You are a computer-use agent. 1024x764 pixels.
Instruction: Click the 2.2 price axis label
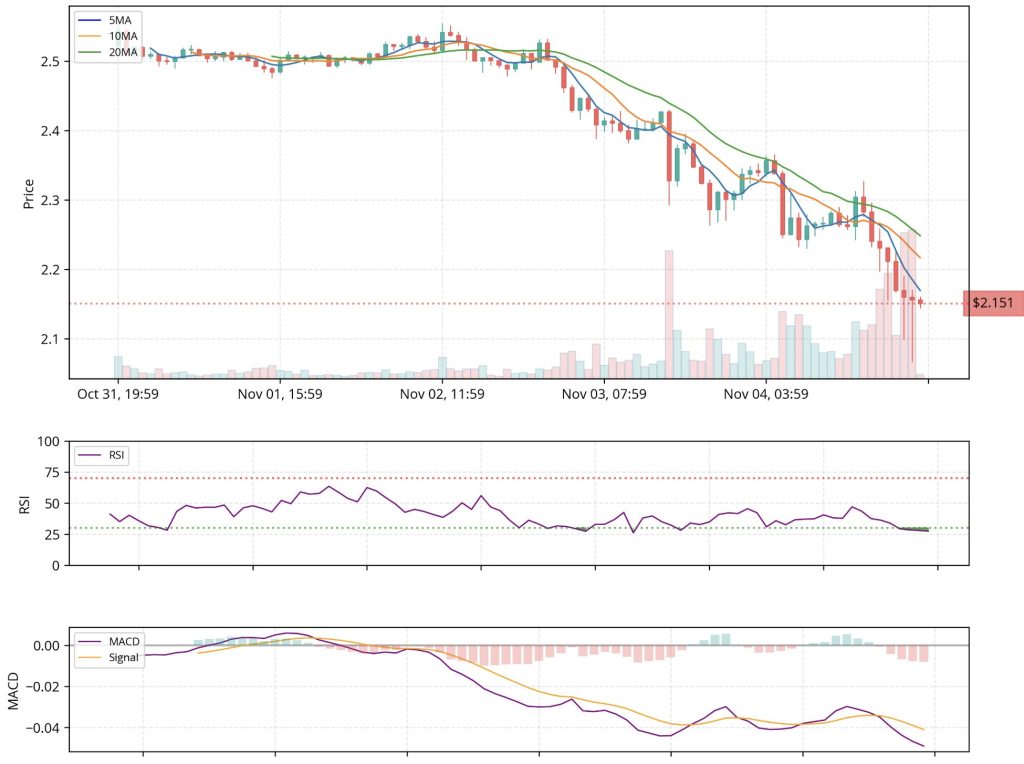point(50,270)
